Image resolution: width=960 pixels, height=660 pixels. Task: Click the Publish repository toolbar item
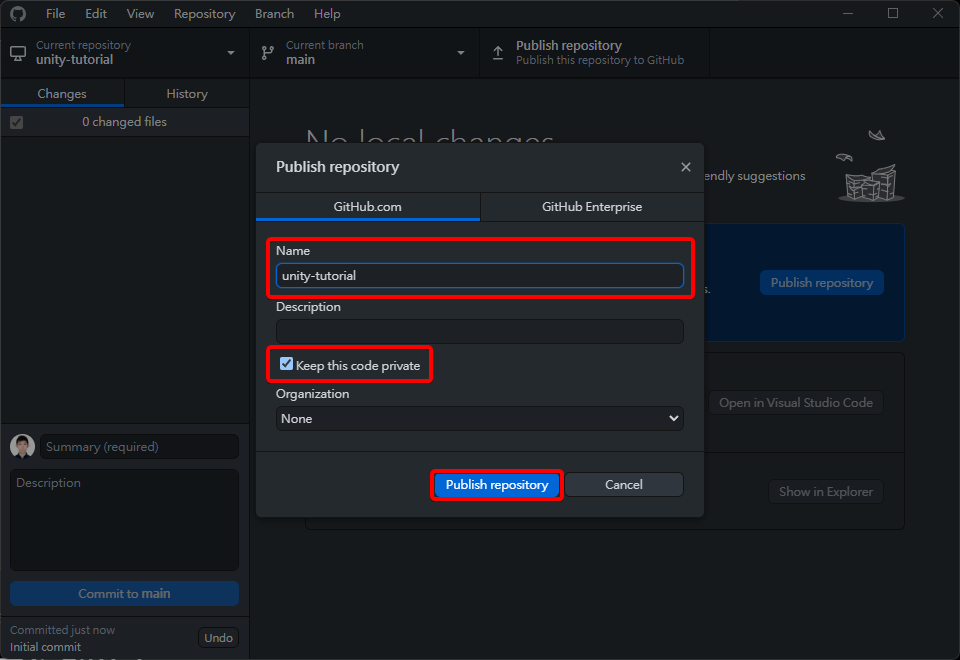(x=594, y=53)
